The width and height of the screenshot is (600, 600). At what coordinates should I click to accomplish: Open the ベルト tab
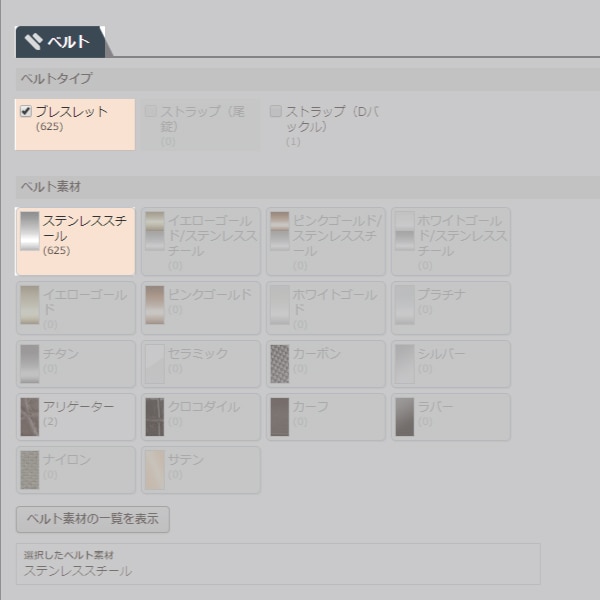(x=60, y=42)
